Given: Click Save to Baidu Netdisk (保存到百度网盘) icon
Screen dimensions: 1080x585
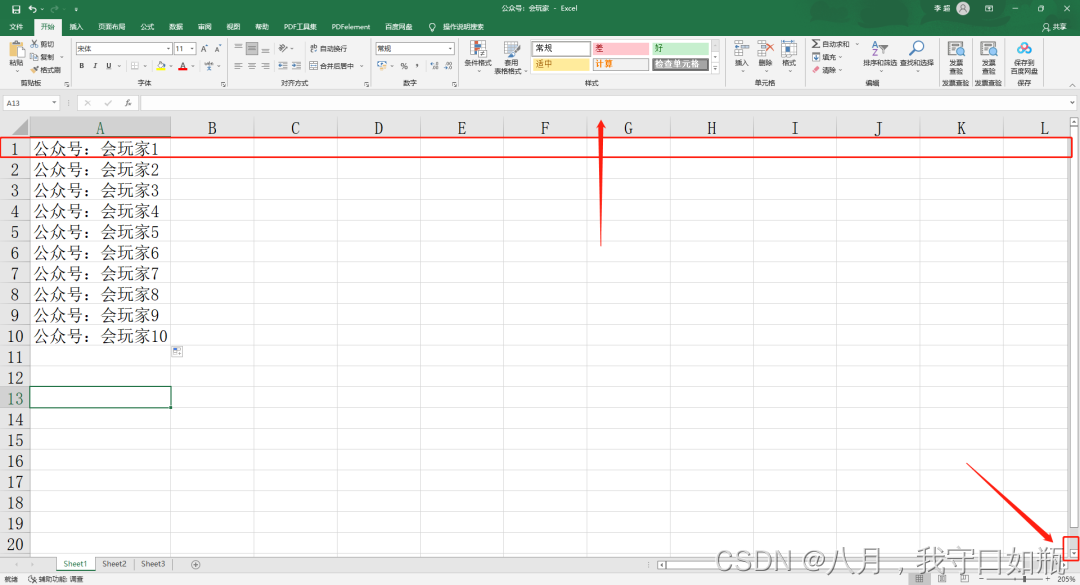Looking at the screenshot, I should [x=1024, y=49].
